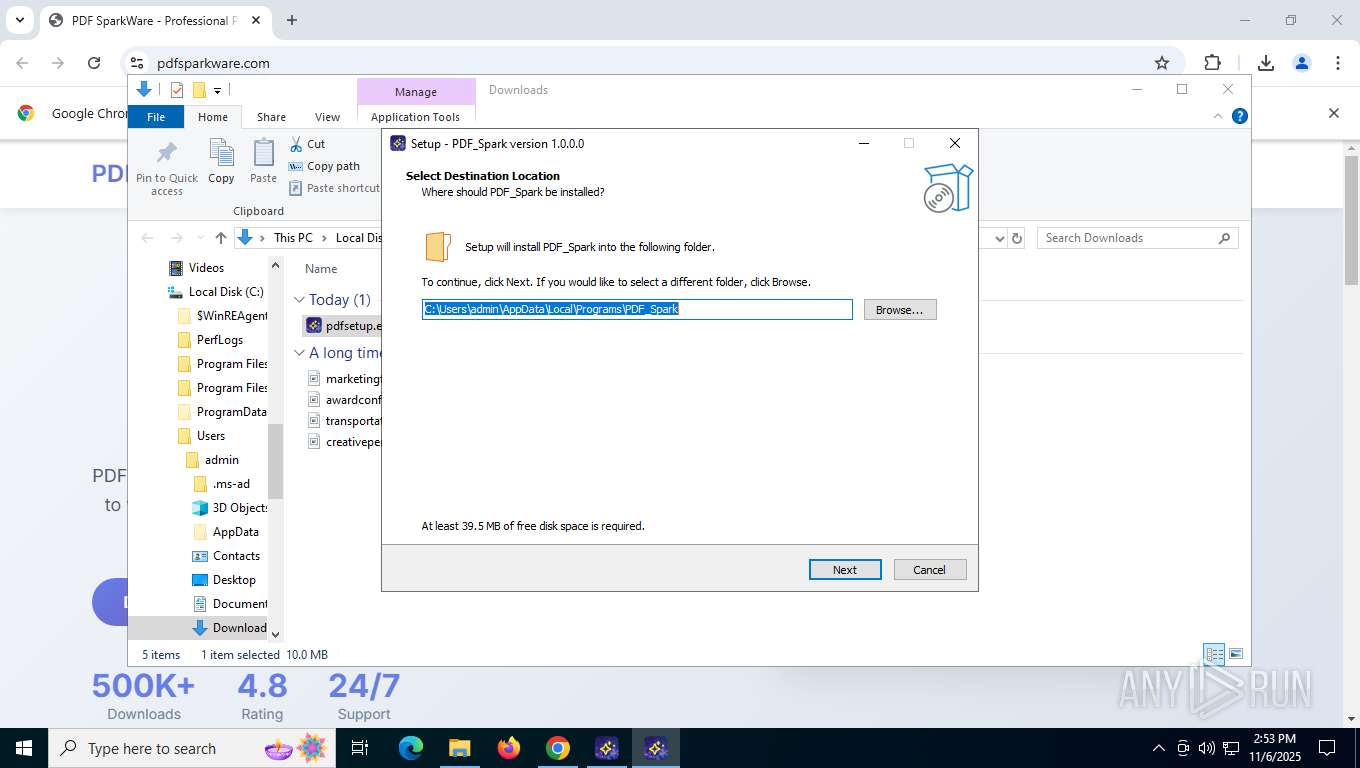Click Explorer back navigation arrow
Viewport: 1360px width, 768px height.
[x=148, y=238]
